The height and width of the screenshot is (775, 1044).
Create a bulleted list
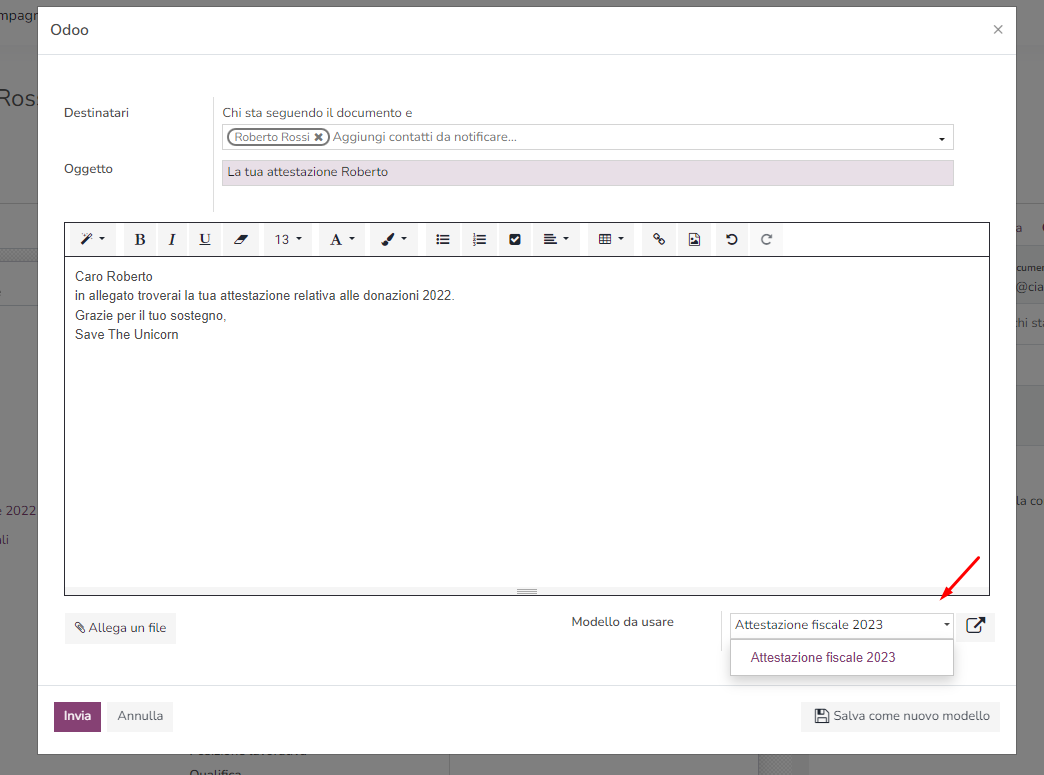click(x=442, y=239)
